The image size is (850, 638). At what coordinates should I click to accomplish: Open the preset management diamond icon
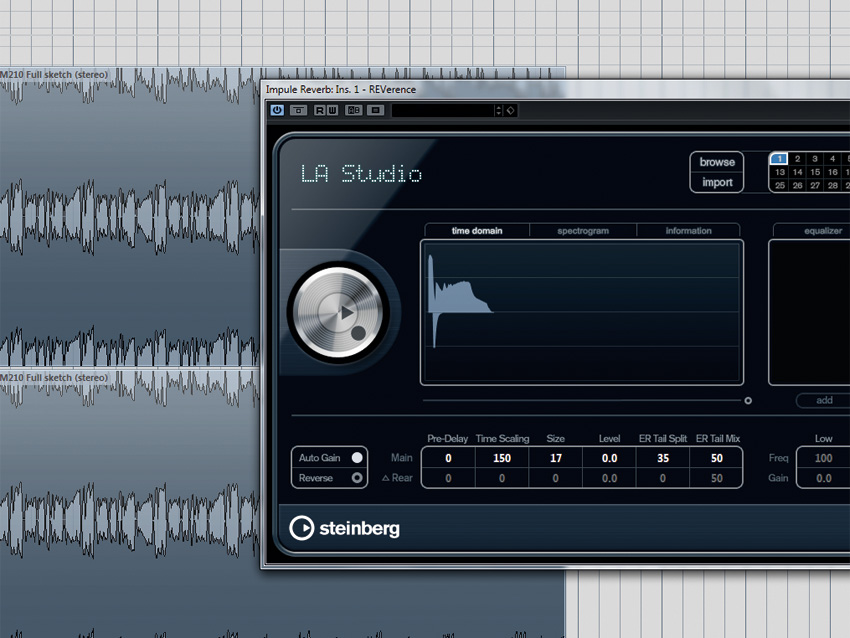point(511,111)
